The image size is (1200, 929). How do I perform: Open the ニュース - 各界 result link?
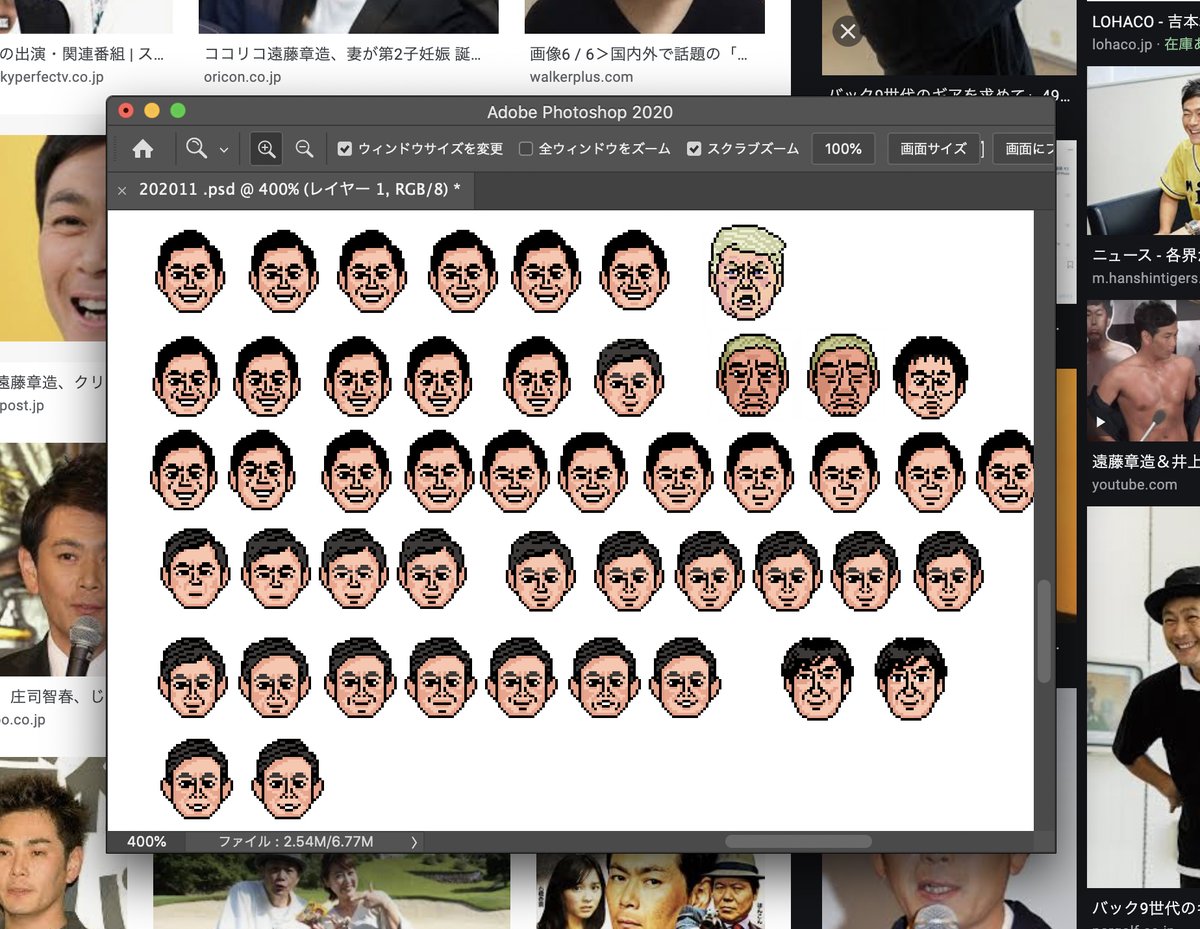point(1144,255)
